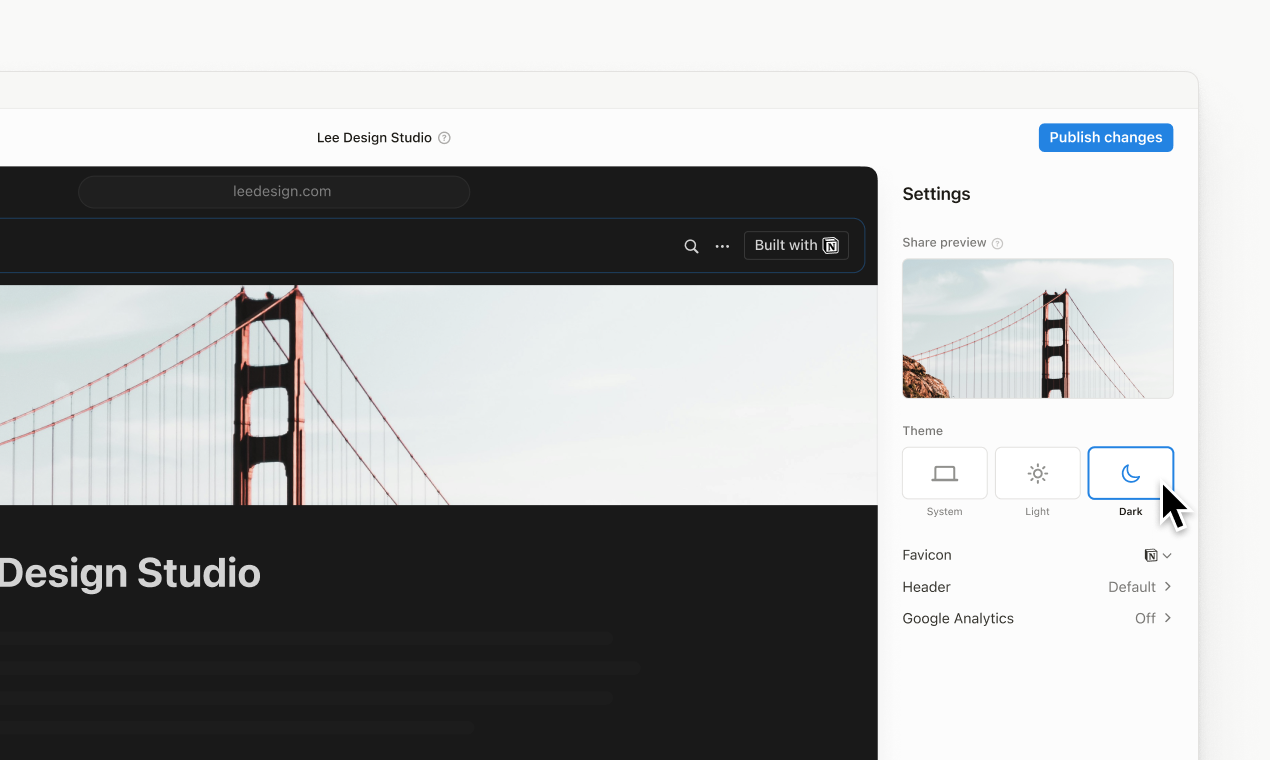
Task: Click the Share preview bridge thumbnail
Action: click(1037, 328)
